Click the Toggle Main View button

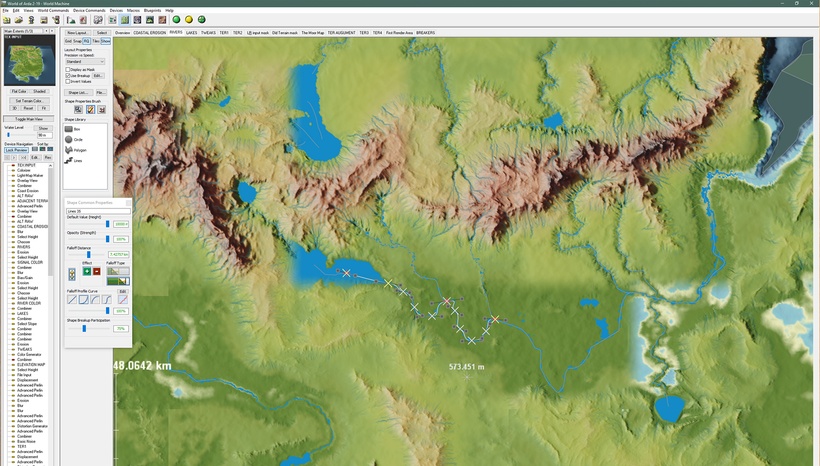pos(29,119)
